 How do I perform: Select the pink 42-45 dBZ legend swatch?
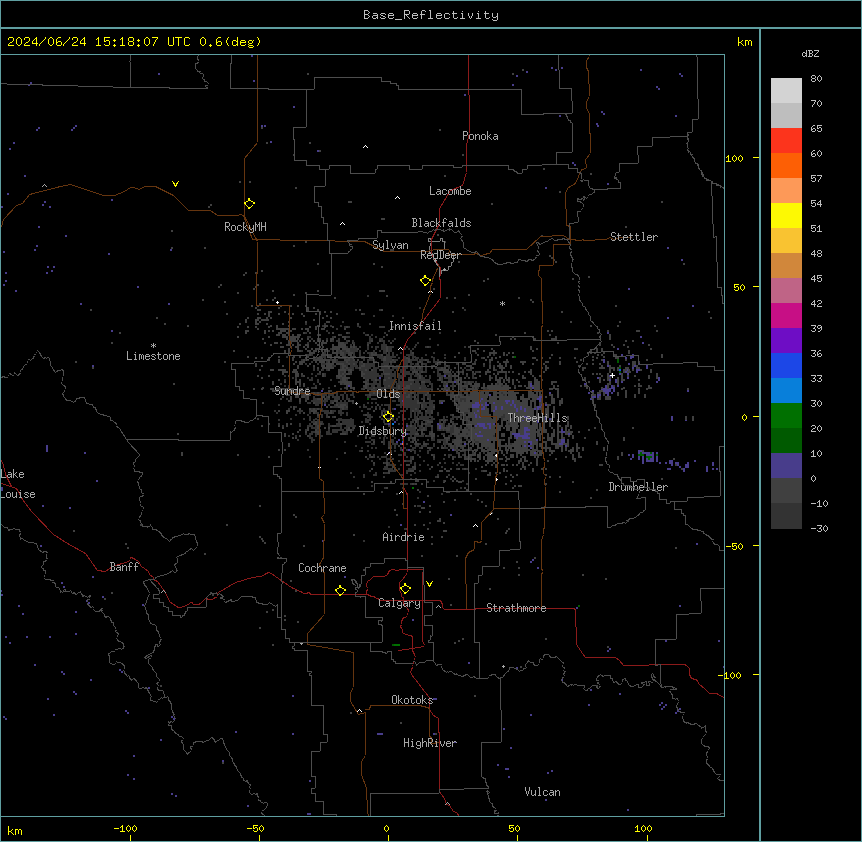[x=786, y=291]
